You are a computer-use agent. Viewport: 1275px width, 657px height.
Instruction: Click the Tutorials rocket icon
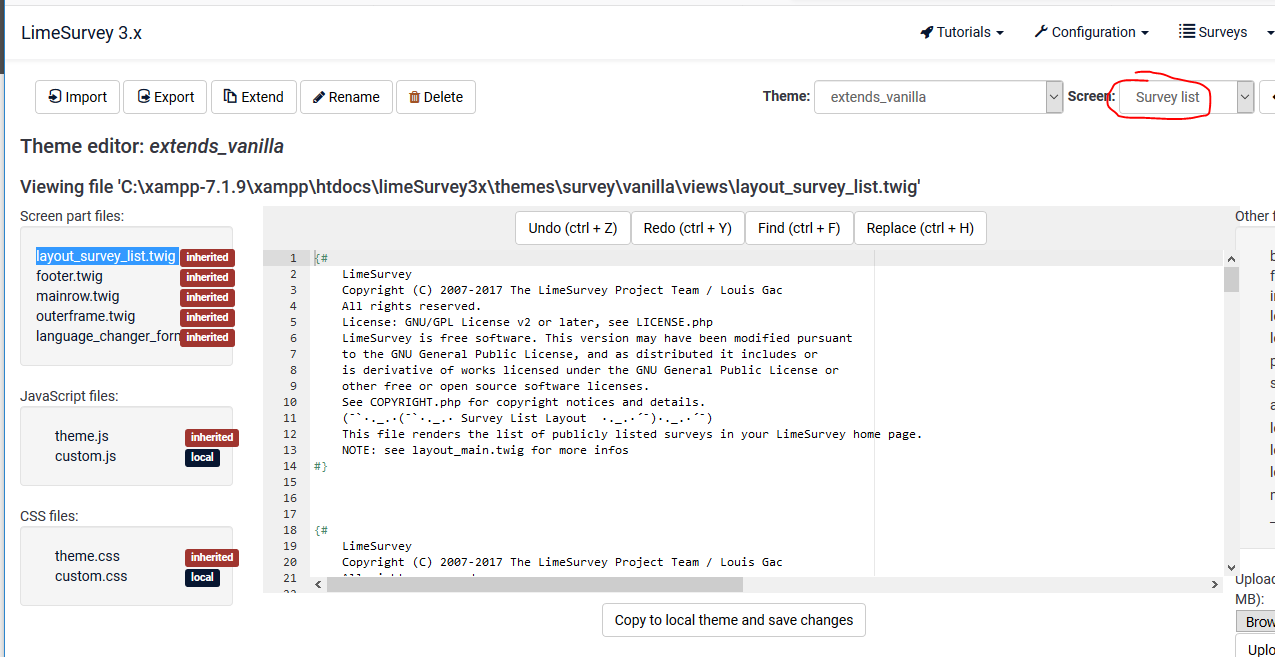926,32
